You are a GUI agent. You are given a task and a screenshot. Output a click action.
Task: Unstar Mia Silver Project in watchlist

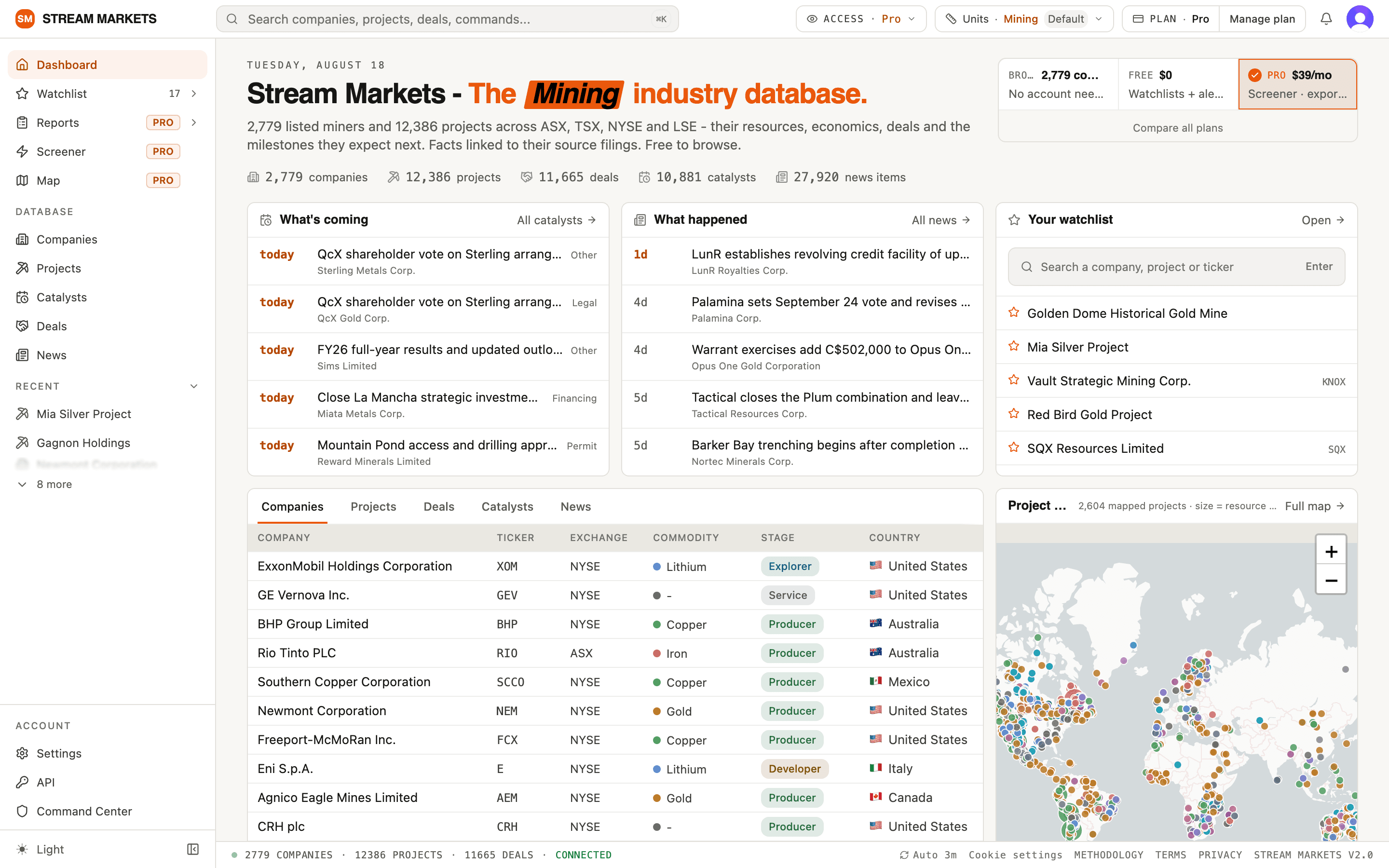1014,347
